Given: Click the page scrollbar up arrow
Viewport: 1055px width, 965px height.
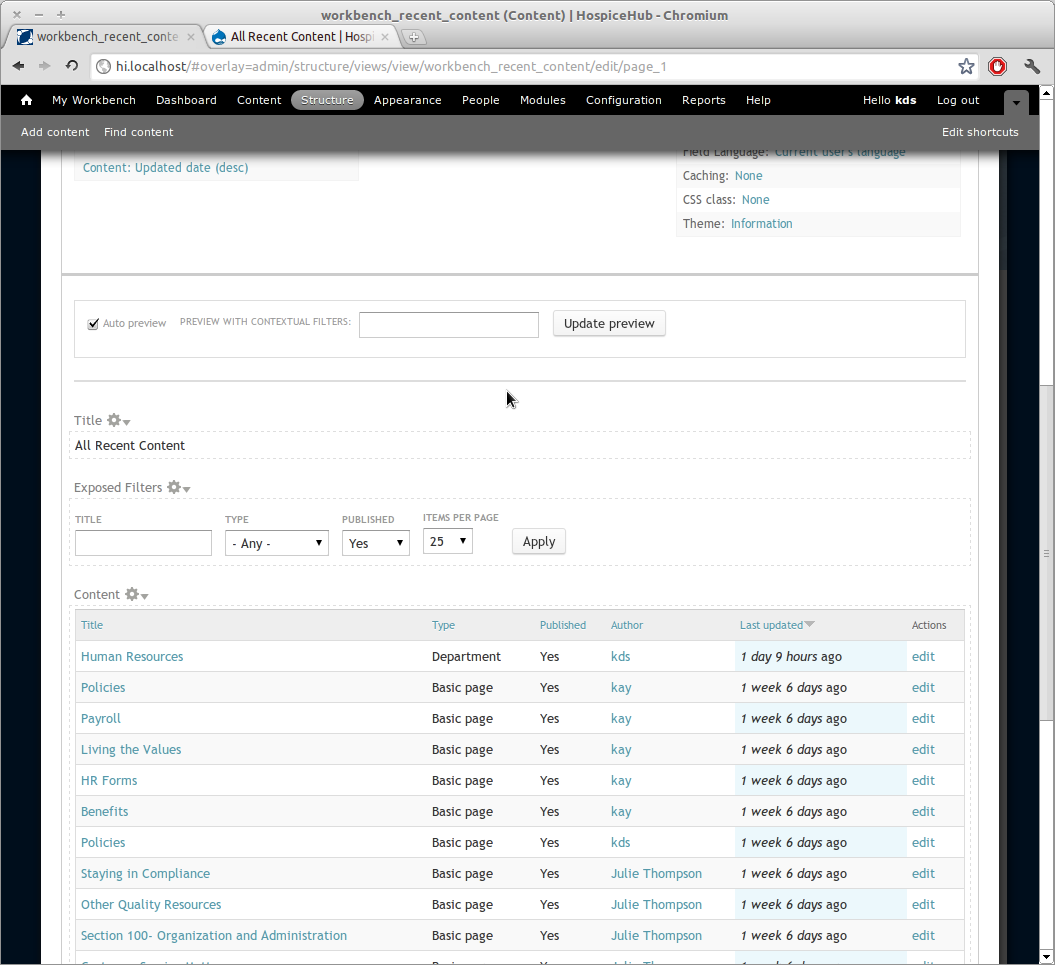Looking at the screenshot, I should (x=1046, y=92).
